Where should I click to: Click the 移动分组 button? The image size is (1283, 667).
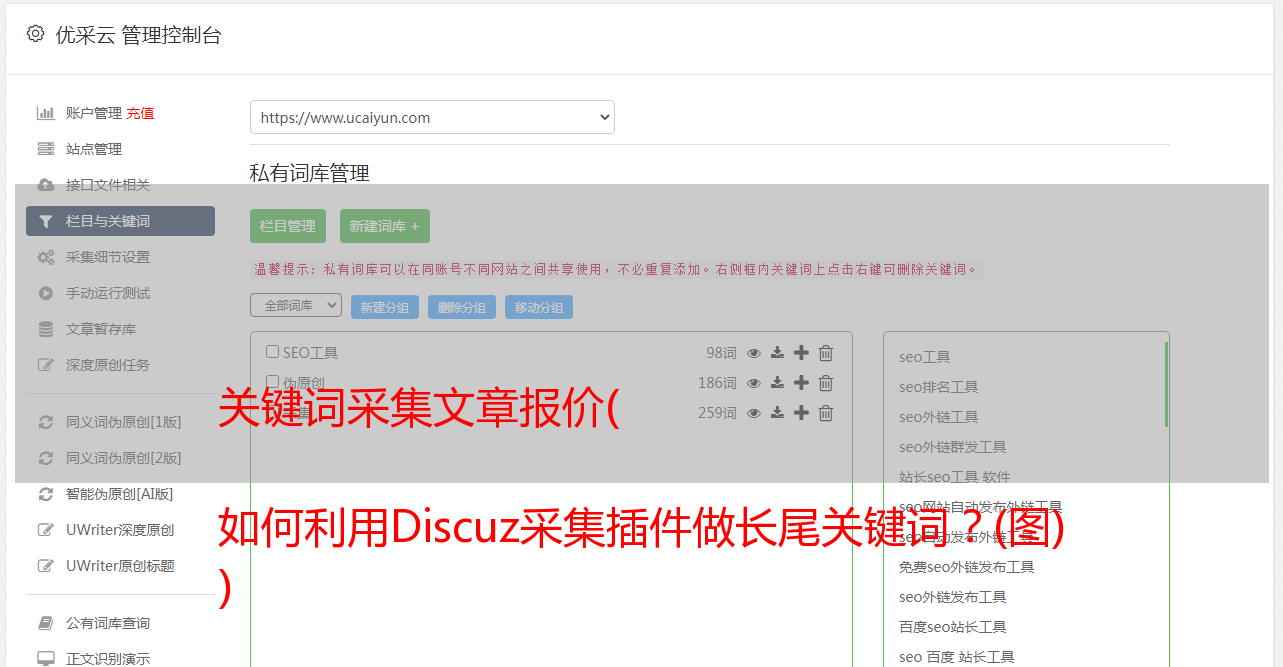coord(539,307)
